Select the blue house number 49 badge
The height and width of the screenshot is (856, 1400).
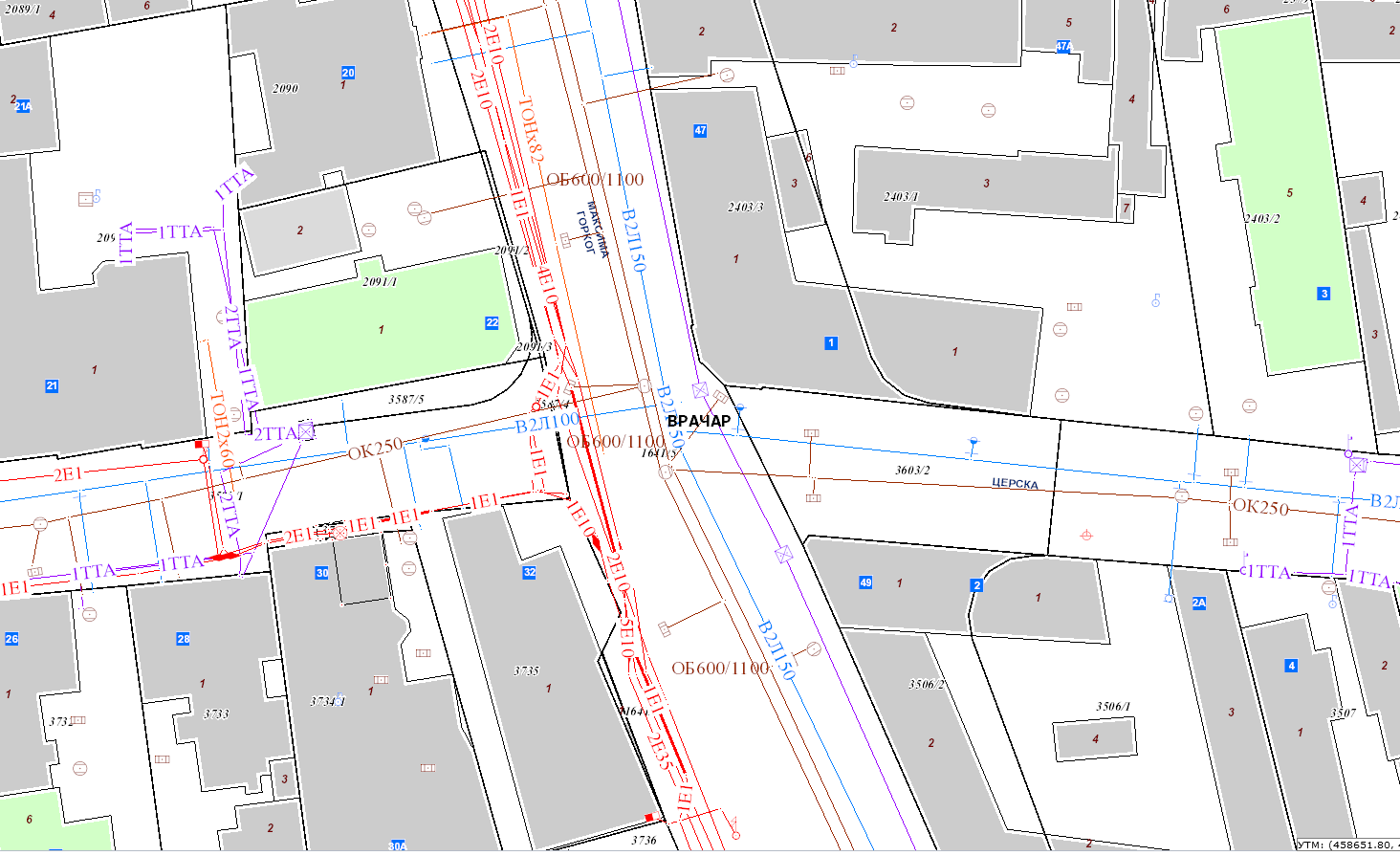click(865, 582)
